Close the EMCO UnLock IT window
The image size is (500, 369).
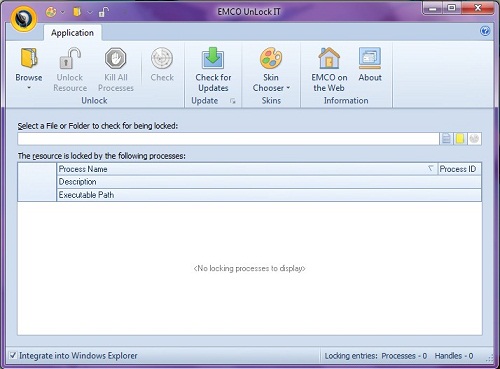coord(478,8)
